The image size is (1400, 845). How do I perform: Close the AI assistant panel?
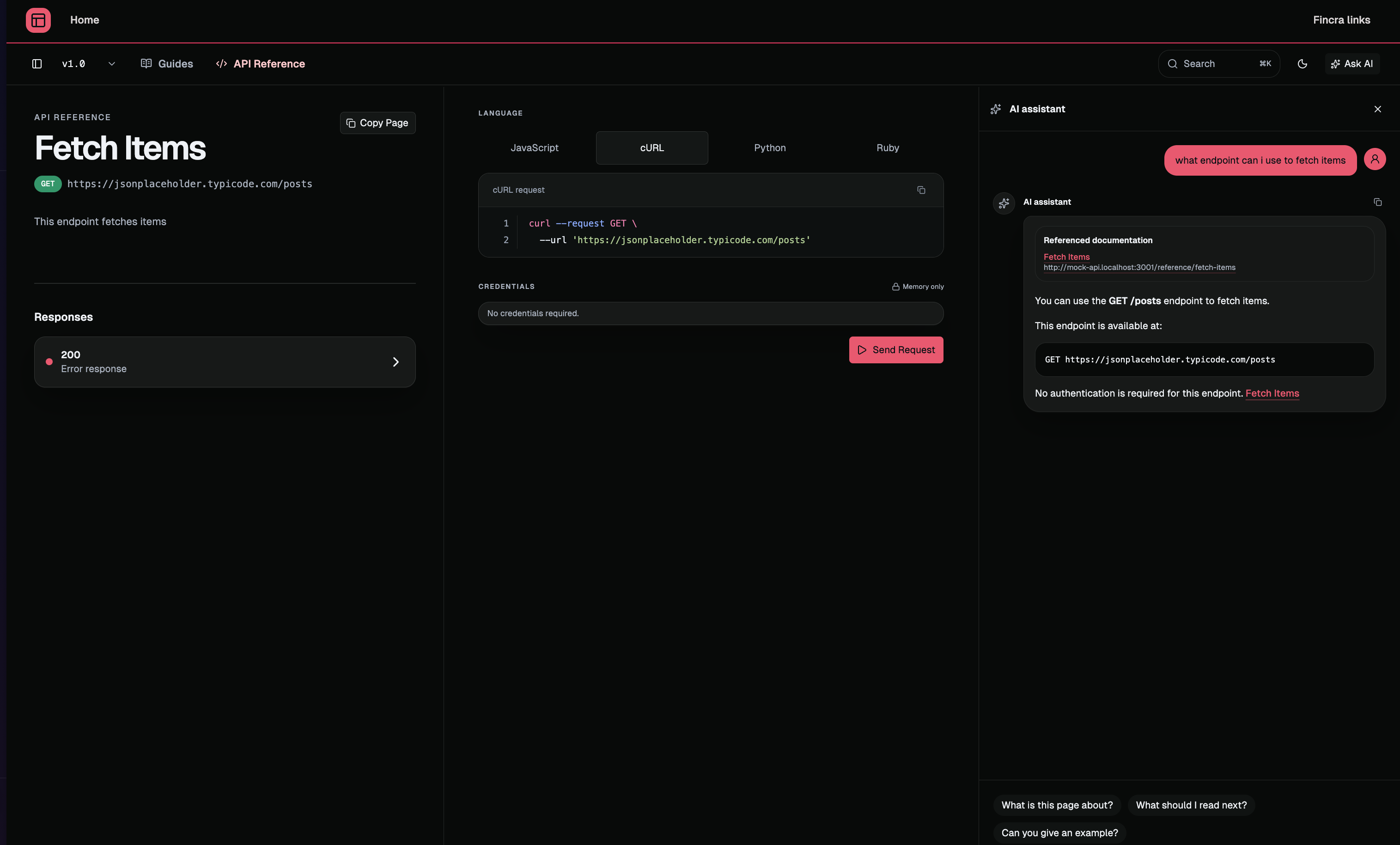coord(1377,109)
